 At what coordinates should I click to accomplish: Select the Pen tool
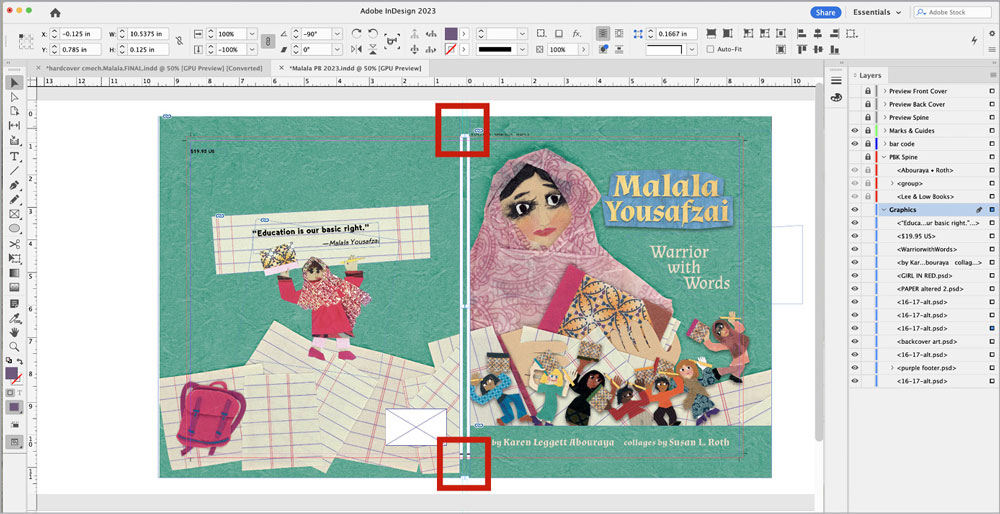point(14,185)
